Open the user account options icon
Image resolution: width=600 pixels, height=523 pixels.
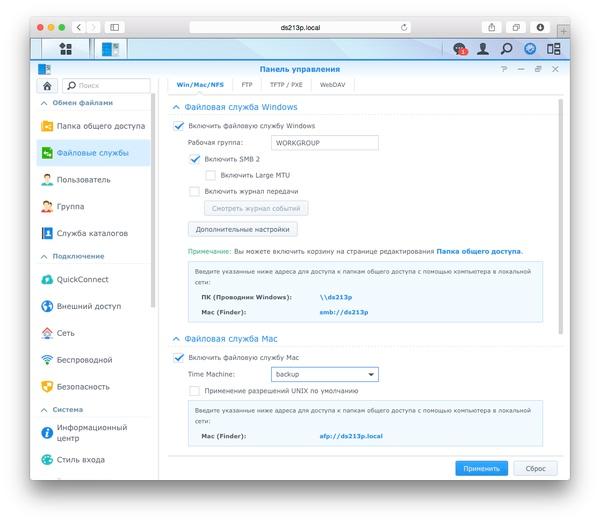tap(483, 49)
